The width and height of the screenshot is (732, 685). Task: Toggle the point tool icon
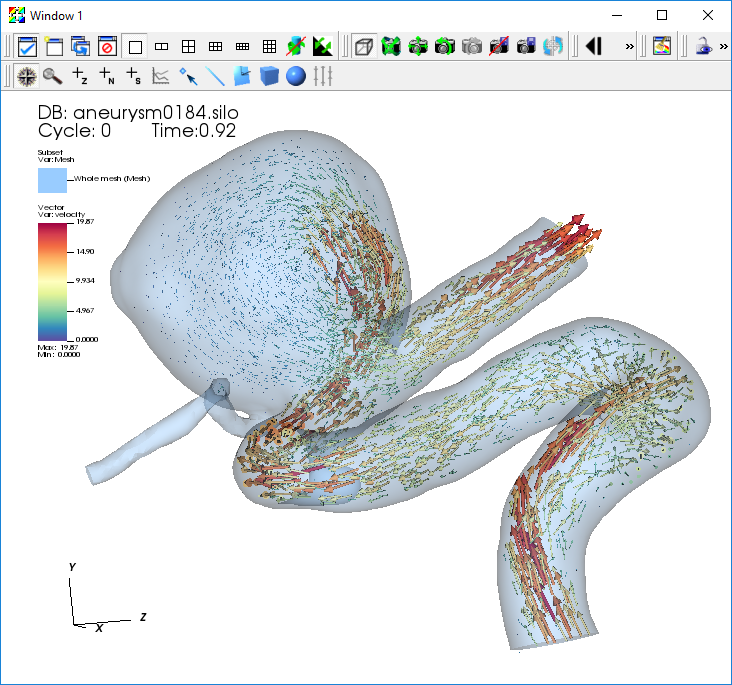(188, 76)
